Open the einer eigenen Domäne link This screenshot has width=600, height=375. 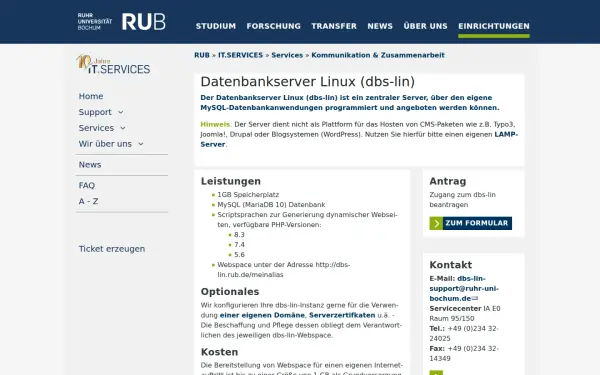262,315
